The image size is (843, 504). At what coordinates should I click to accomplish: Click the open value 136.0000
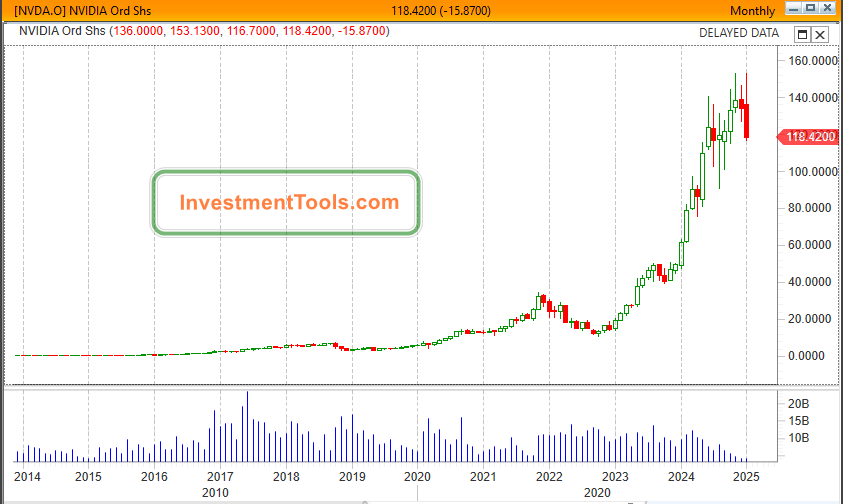(x=138, y=31)
